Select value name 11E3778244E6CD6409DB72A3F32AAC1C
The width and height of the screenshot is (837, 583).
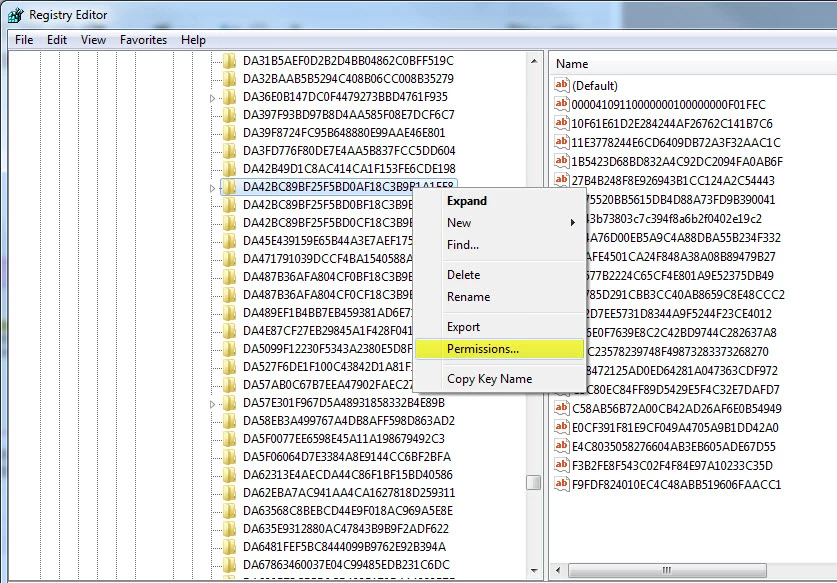676,143
